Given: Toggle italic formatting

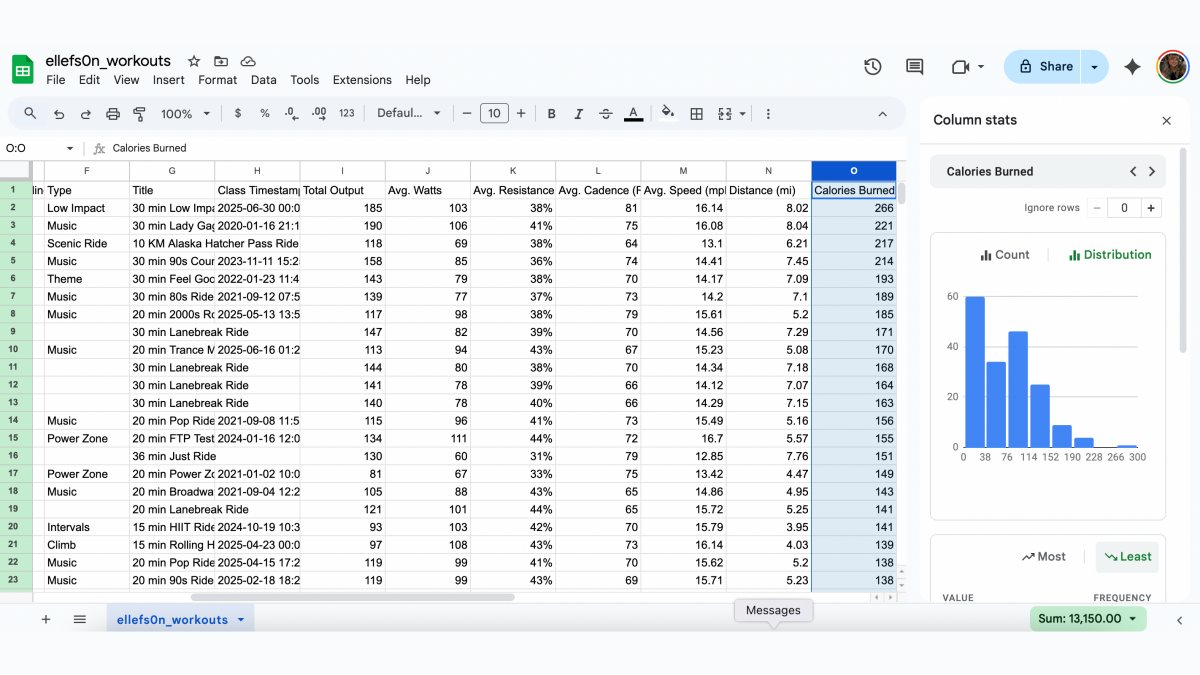Looking at the screenshot, I should tap(578, 114).
